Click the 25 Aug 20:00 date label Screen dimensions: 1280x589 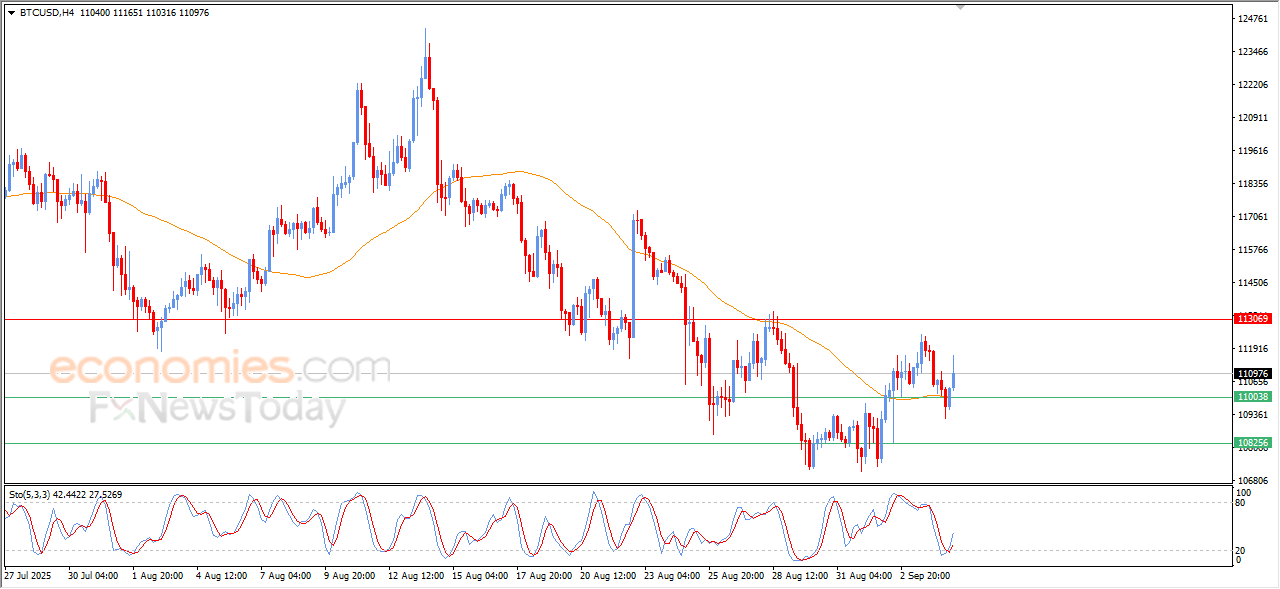point(736,576)
